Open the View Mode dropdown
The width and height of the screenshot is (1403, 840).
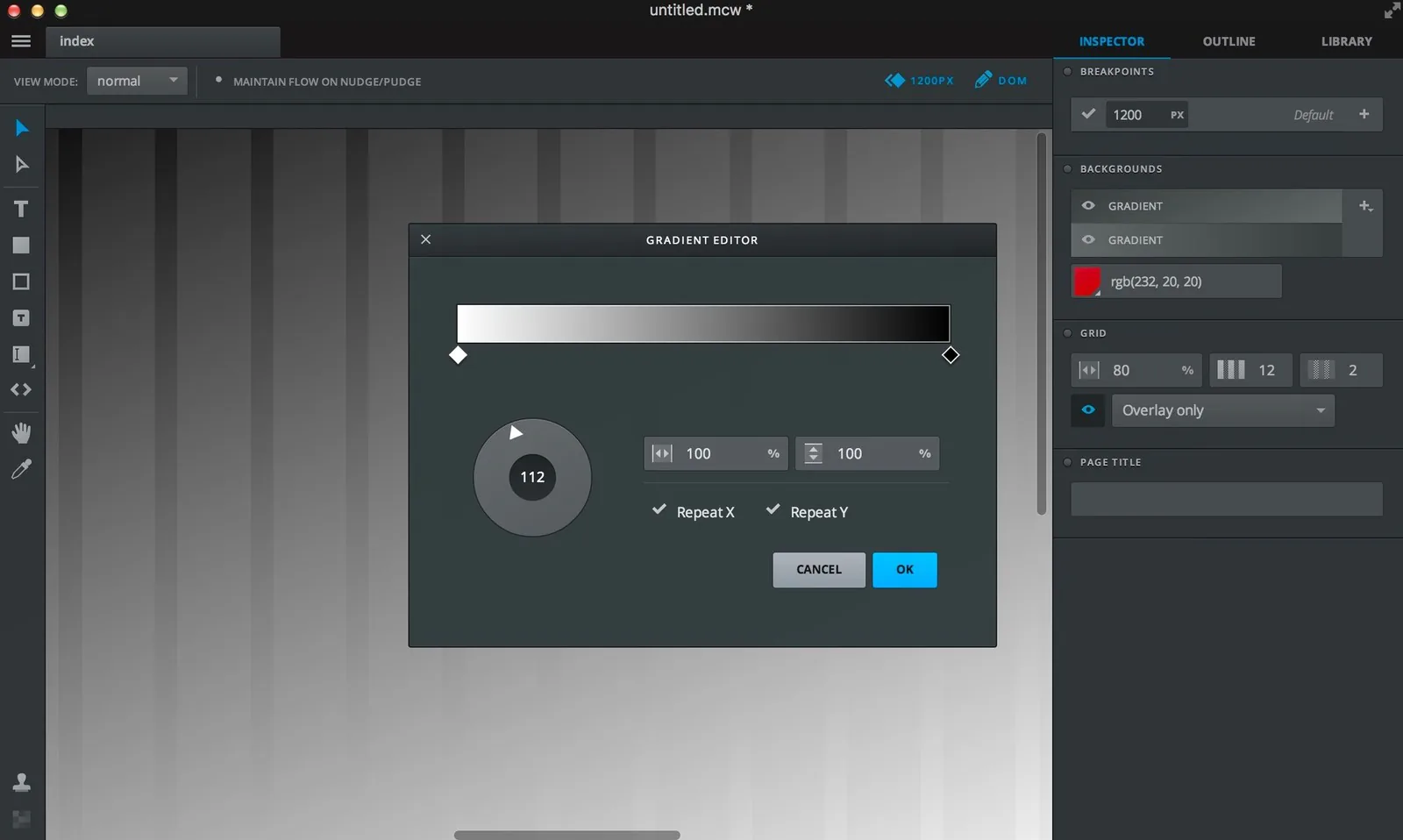tap(137, 81)
